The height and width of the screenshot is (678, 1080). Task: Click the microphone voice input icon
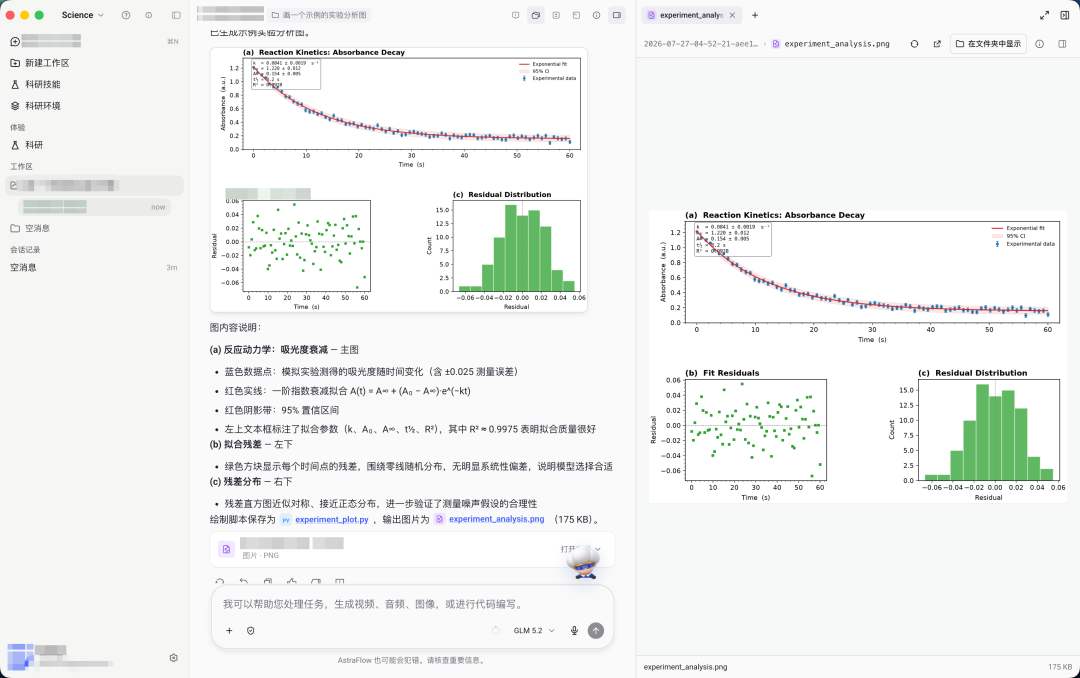click(574, 630)
